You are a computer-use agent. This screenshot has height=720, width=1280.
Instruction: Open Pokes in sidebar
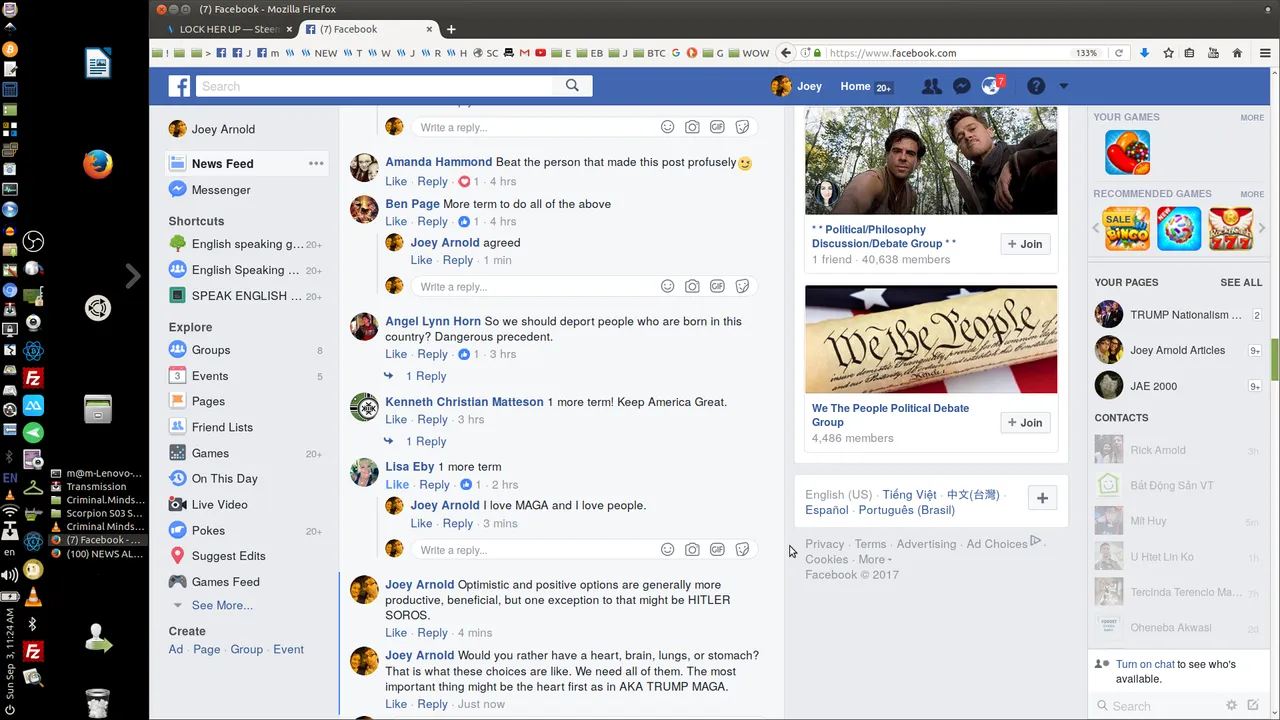(x=208, y=531)
